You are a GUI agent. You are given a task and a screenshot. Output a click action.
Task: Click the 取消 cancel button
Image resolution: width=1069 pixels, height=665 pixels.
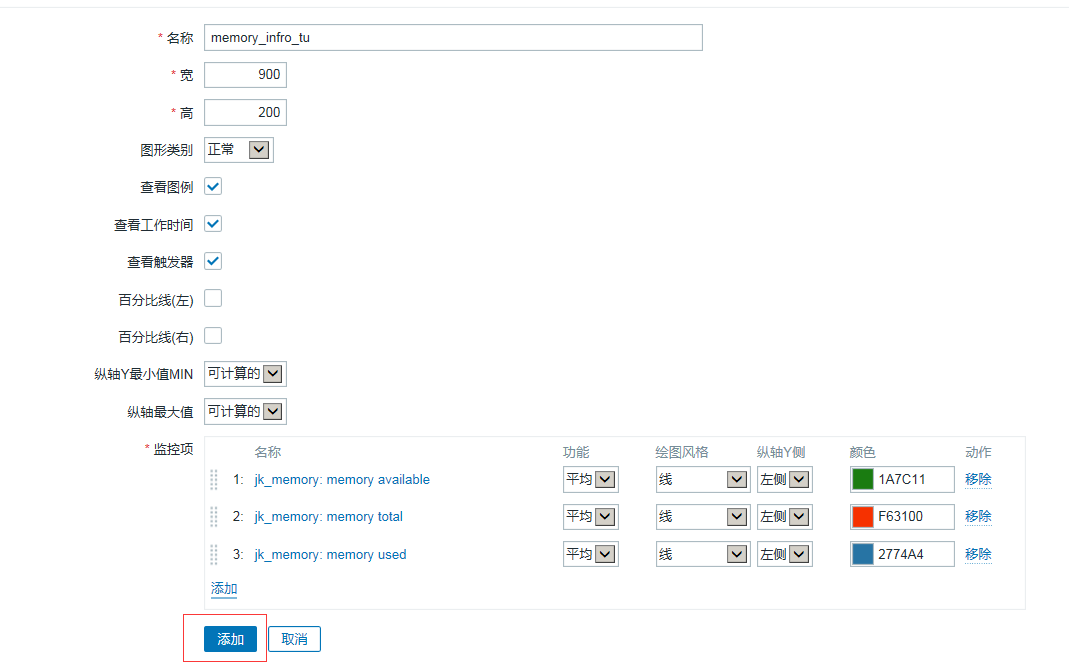click(x=295, y=639)
